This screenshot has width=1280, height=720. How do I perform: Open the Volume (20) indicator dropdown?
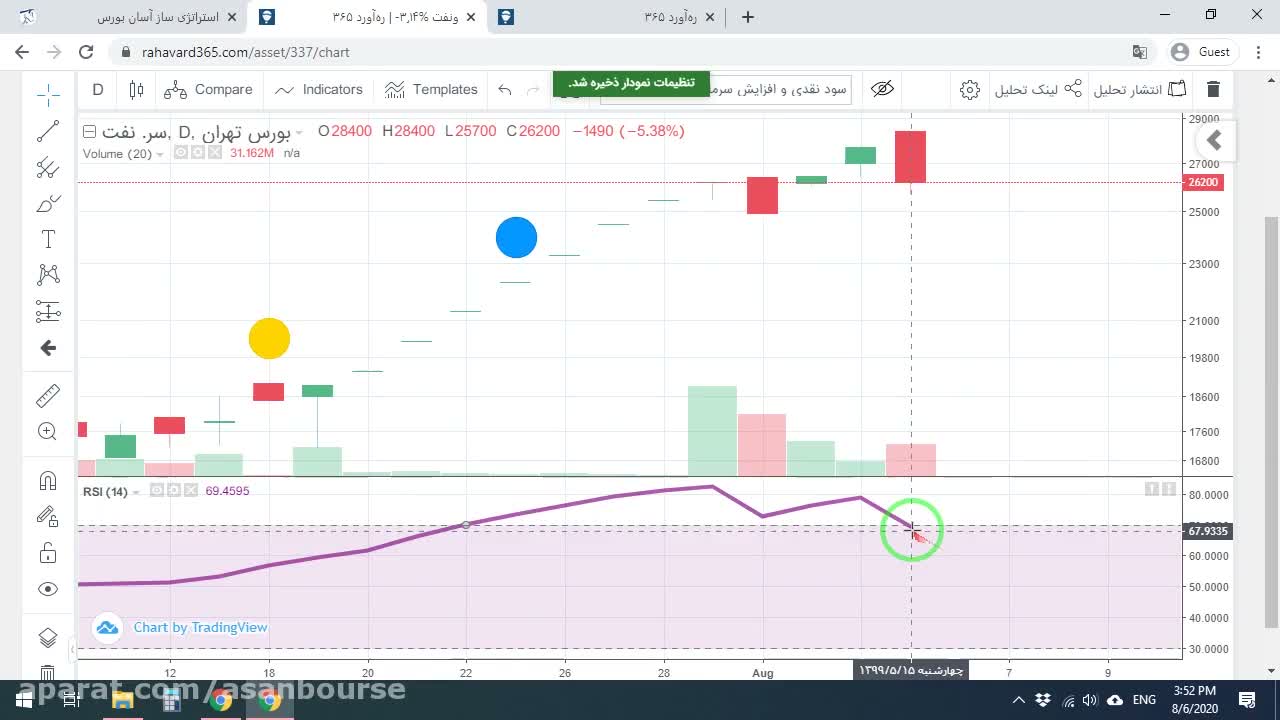160,154
